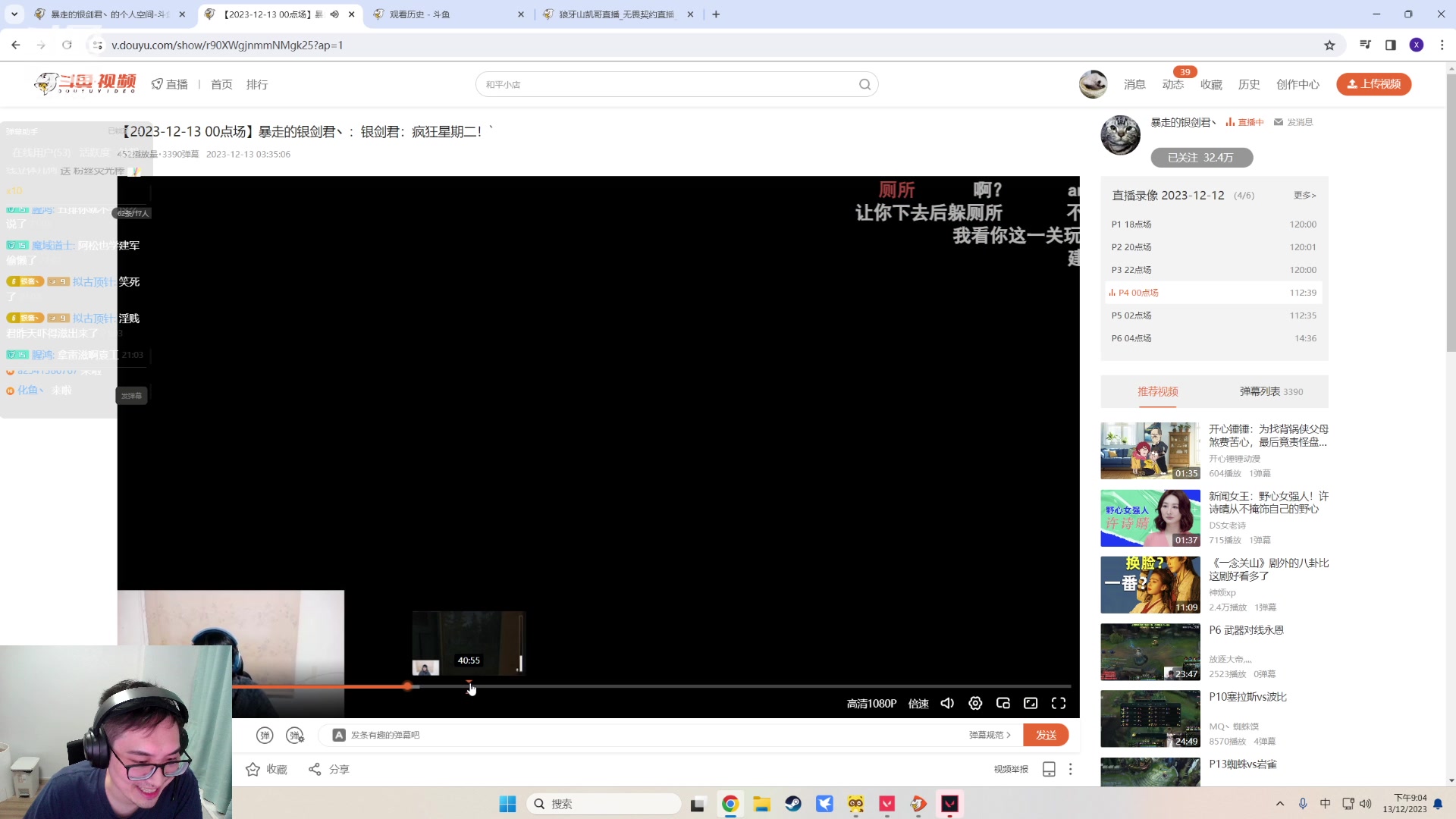Open the share options via 分享 icon

328,769
